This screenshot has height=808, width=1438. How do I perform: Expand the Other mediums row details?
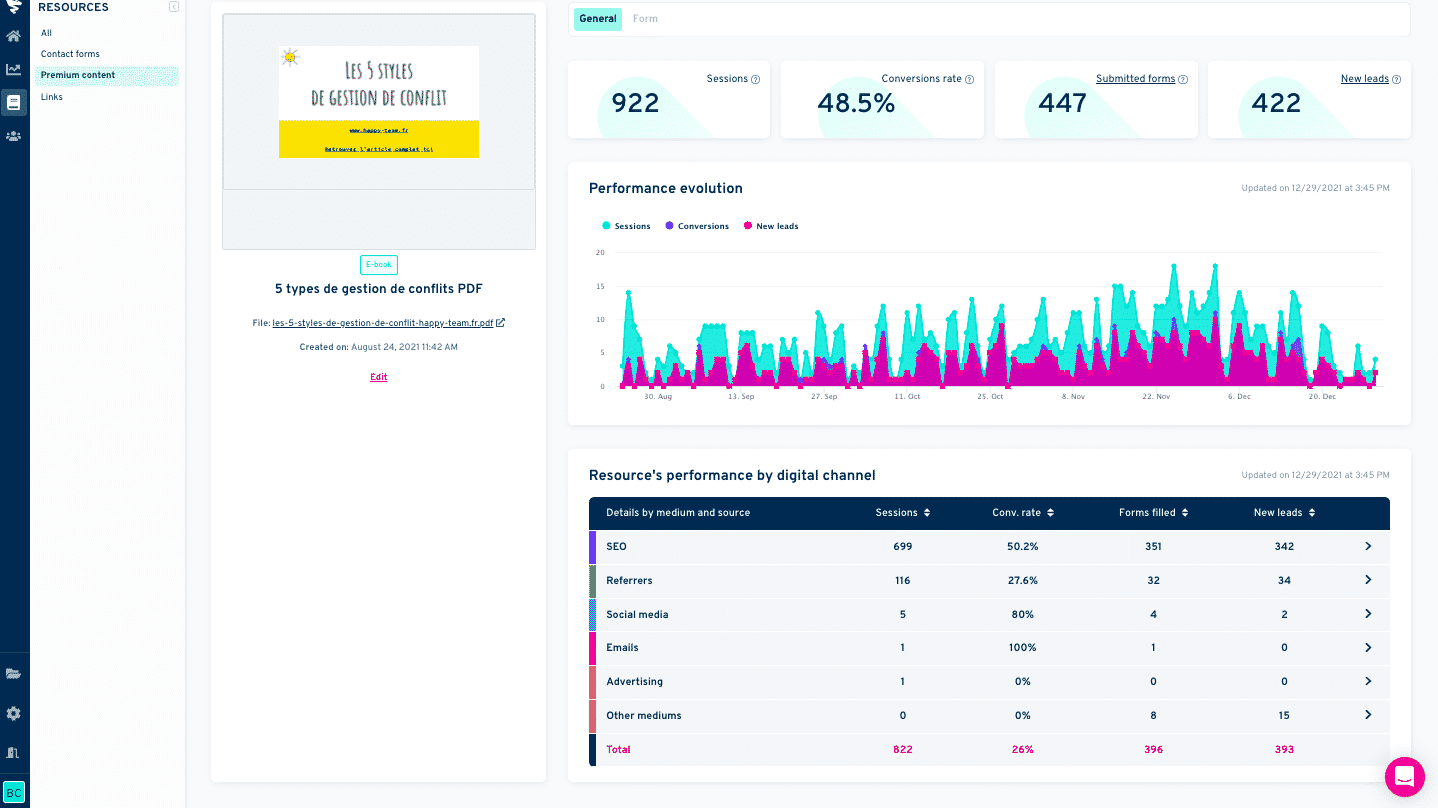pyautogui.click(x=1368, y=715)
